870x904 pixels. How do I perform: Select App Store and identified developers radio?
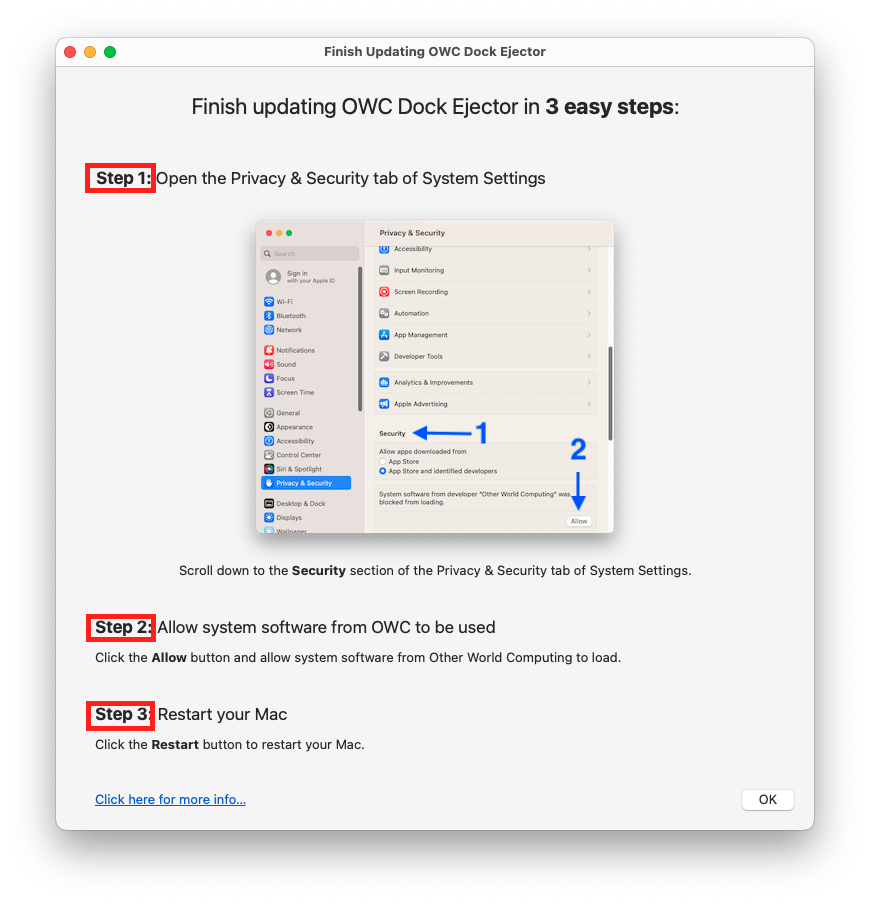click(382, 471)
